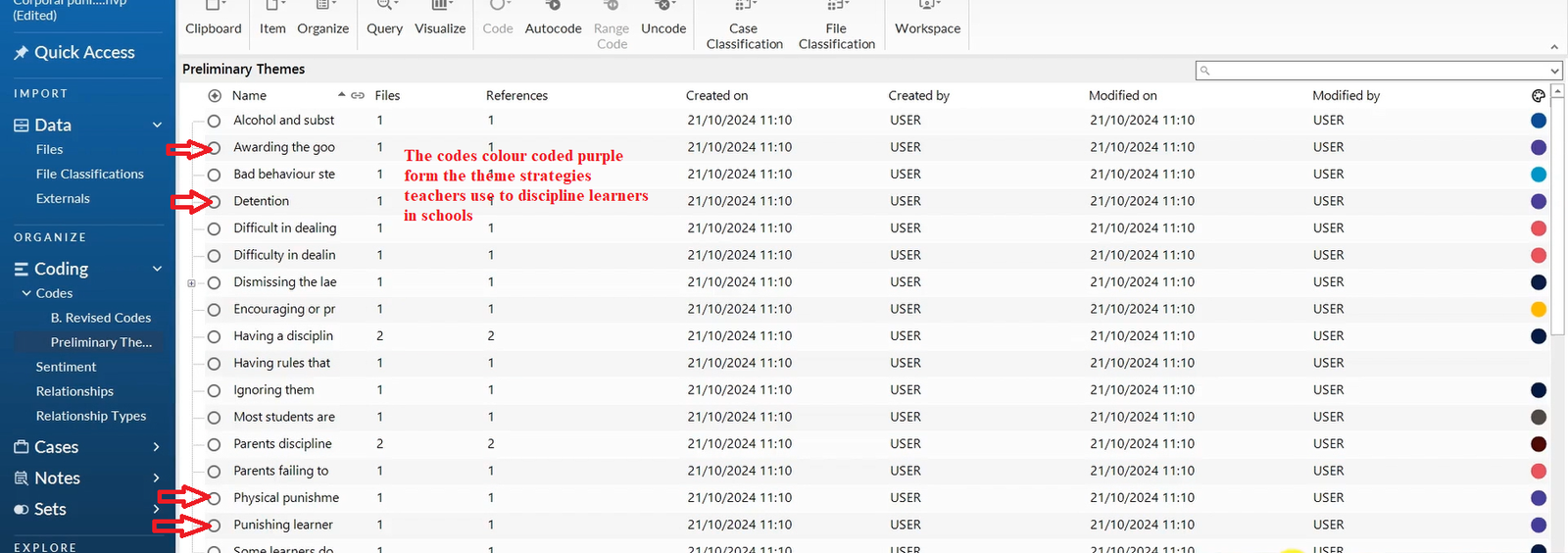Open the Notes section icon

point(21,478)
